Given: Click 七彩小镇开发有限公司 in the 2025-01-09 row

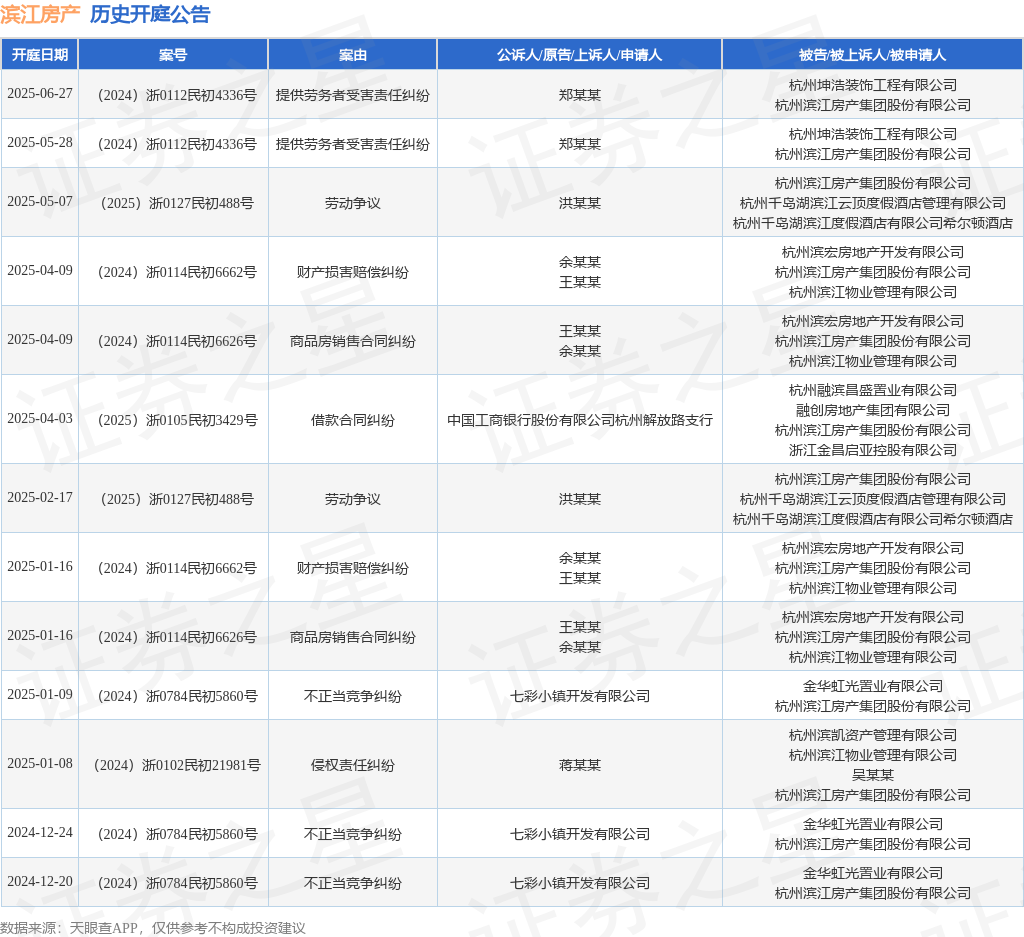Looking at the screenshot, I should coord(580,696).
